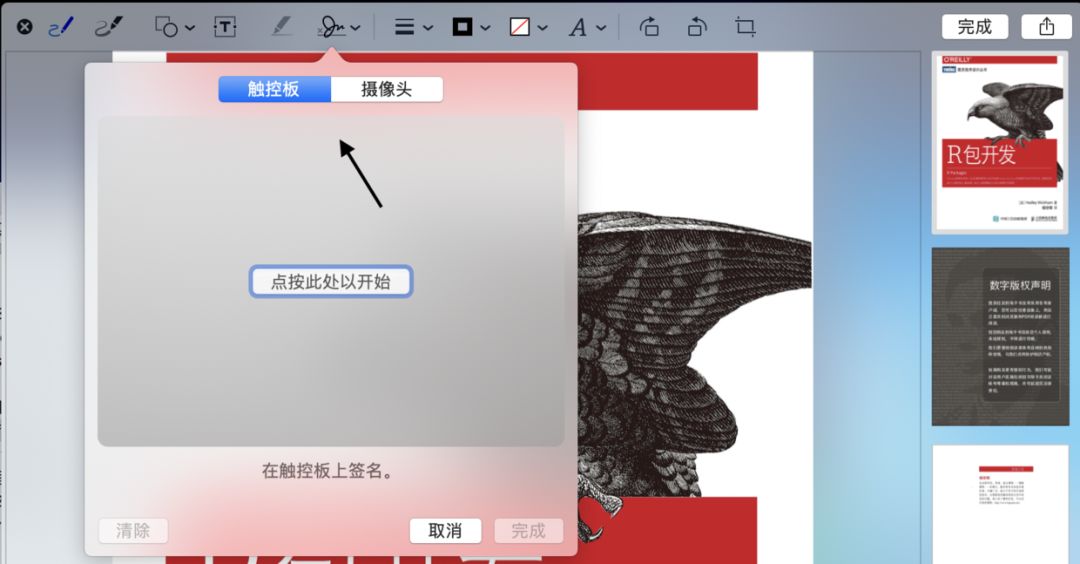The width and height of the screenshot is (1080, 564).
Task: Click the 完成 button in signature popup
Action: point(528,531)
